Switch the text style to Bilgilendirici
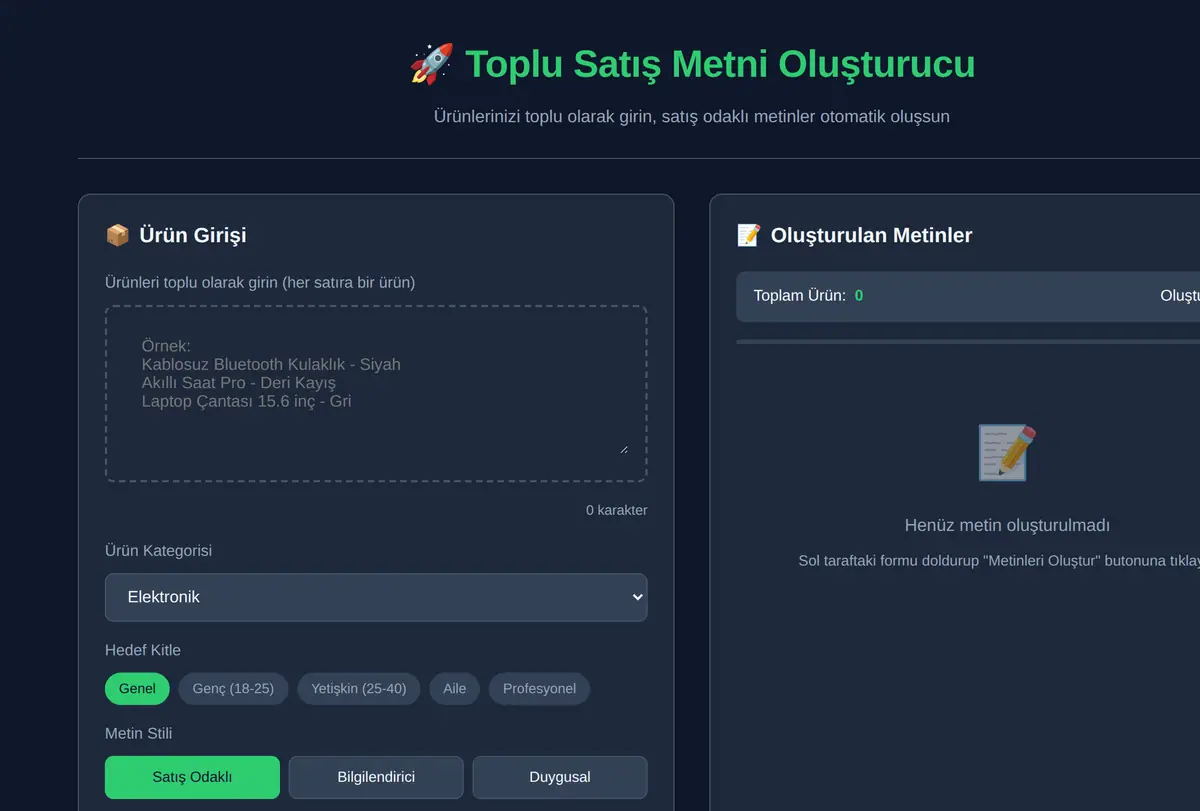Image resolution: width=1200 pixels, height=811 pixels. pyautogui.click(x=376, y=777)
